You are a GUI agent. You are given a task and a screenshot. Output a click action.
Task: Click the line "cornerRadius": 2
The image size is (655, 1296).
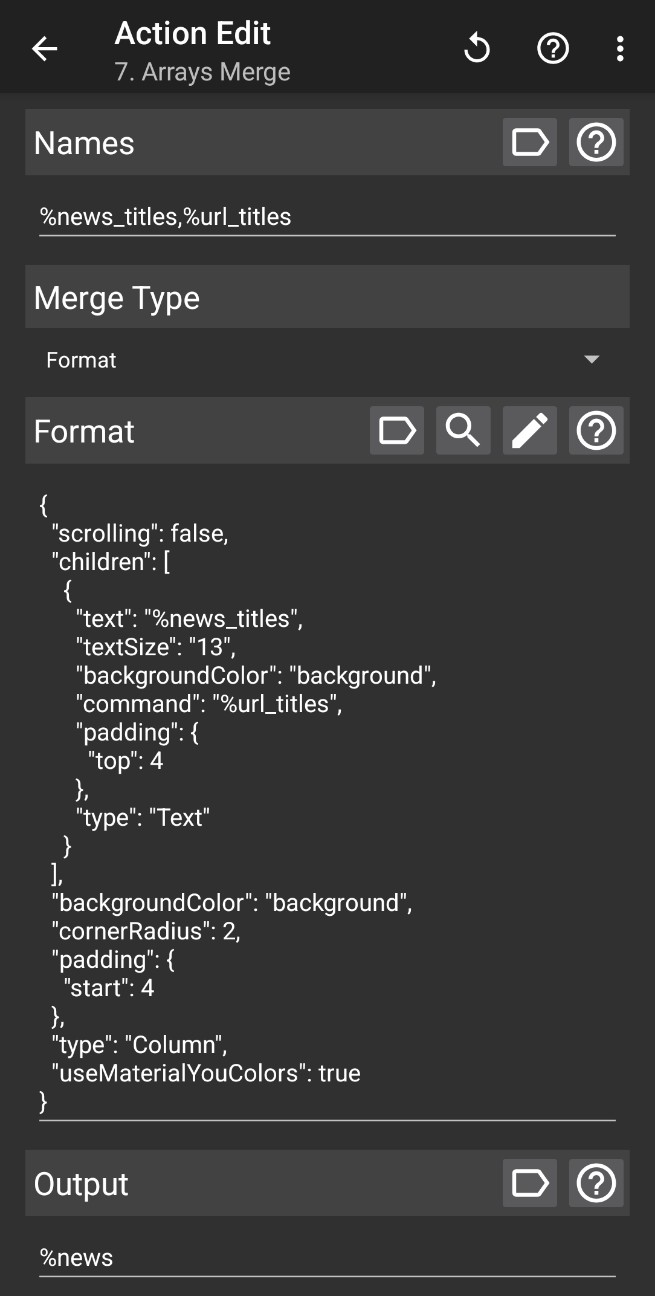[x=146, y=931]
